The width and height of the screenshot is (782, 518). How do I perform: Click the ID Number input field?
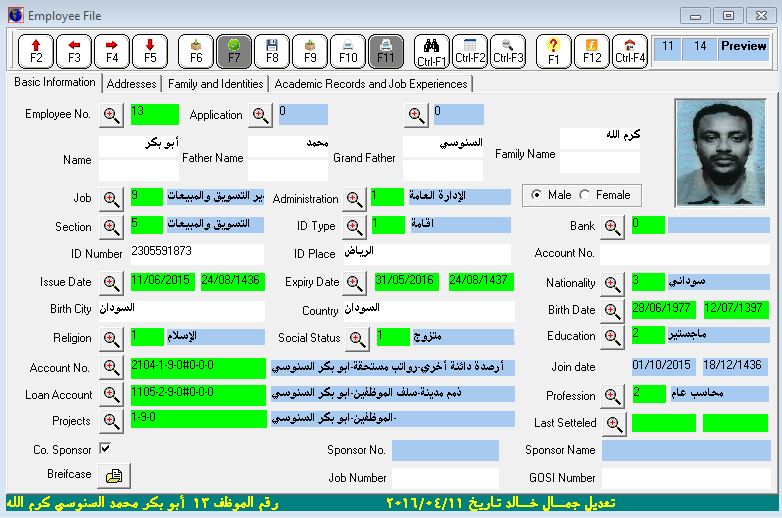[196, 253]
